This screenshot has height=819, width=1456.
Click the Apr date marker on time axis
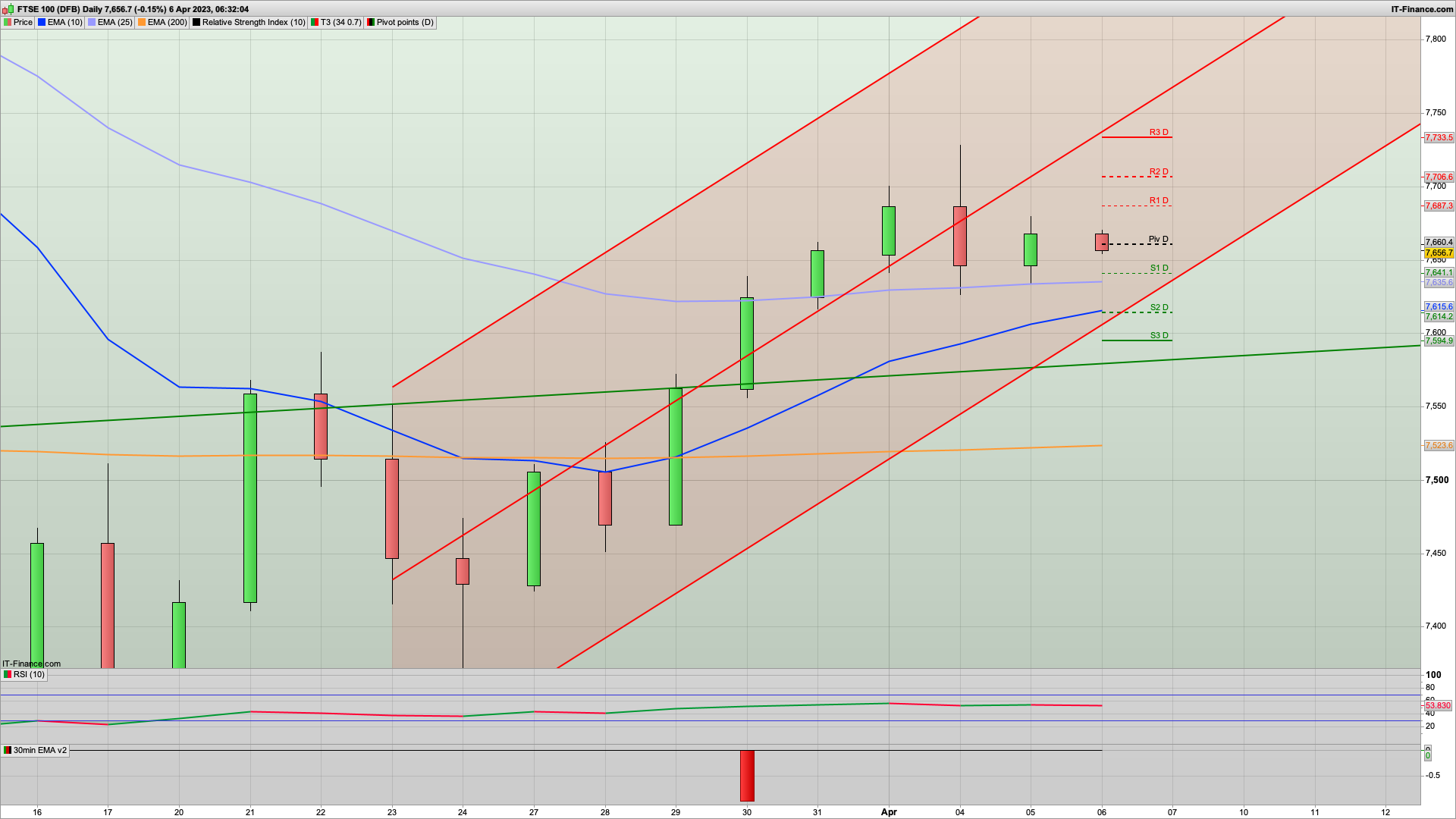889,812
